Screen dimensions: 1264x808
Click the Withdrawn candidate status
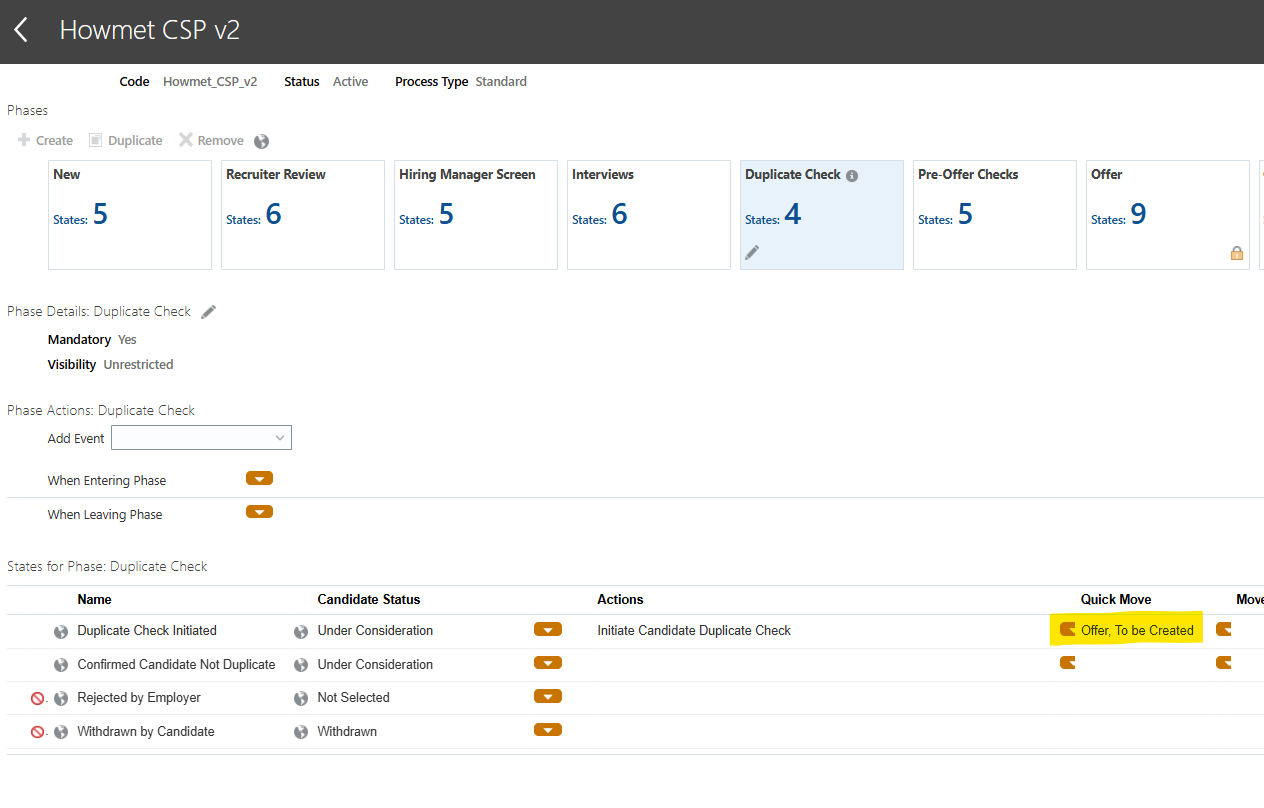tap(347, 731)
